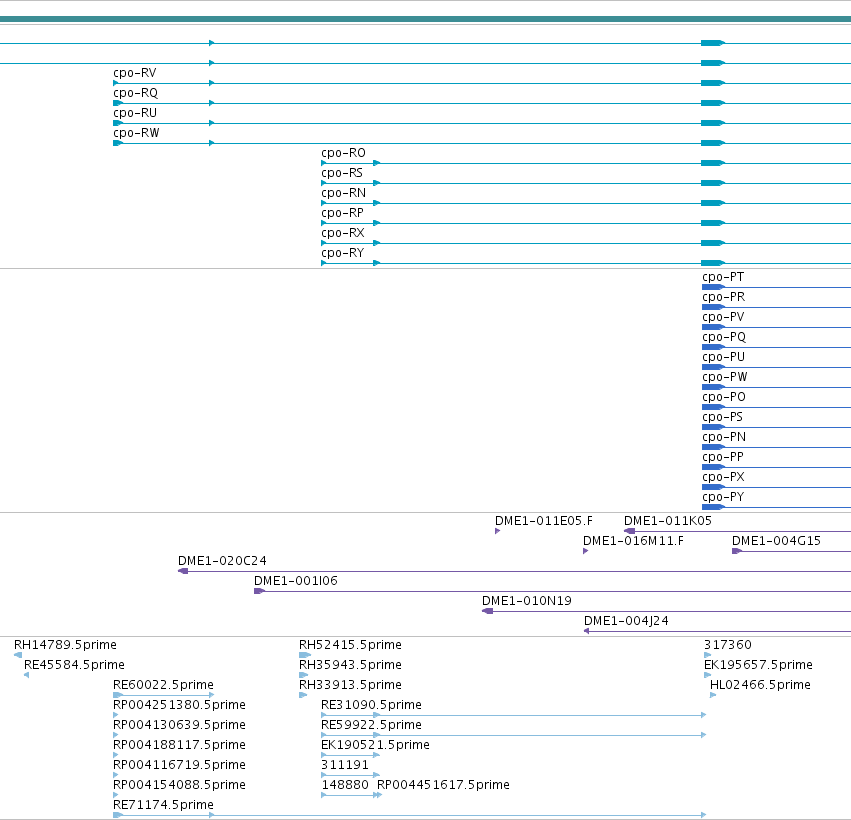Click the cpo-RN transcript label
The image size is (851, 820).
(343, 193)
